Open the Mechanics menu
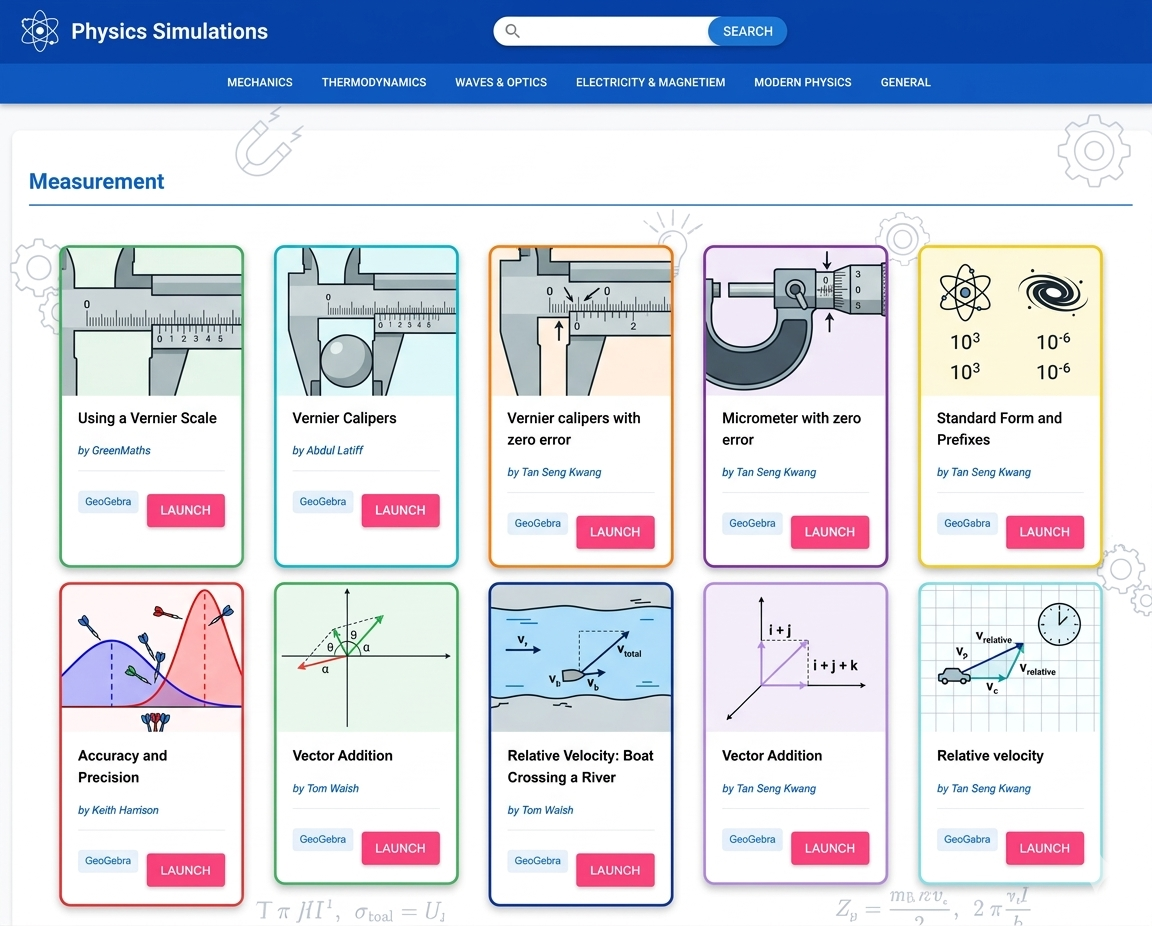1152x926 pixels. [260, 82]
